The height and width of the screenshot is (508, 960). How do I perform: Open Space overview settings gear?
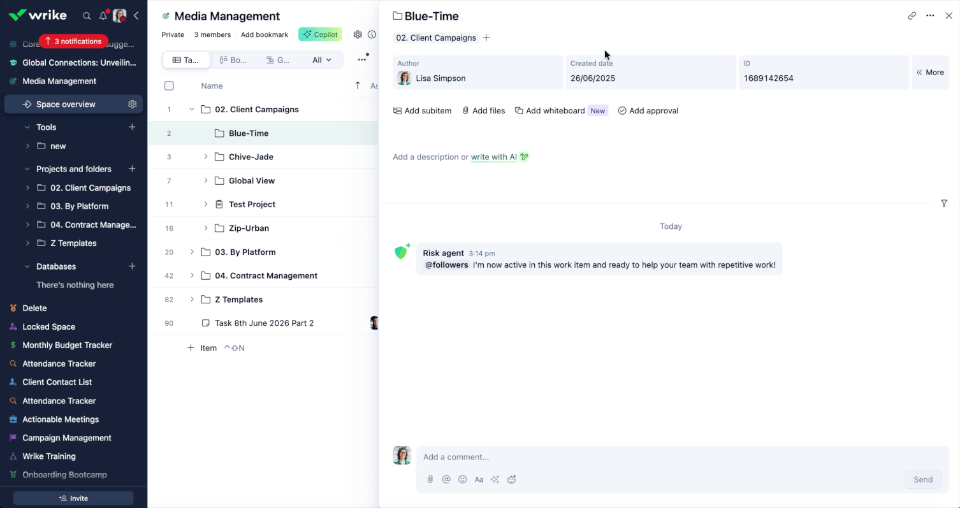132,104
